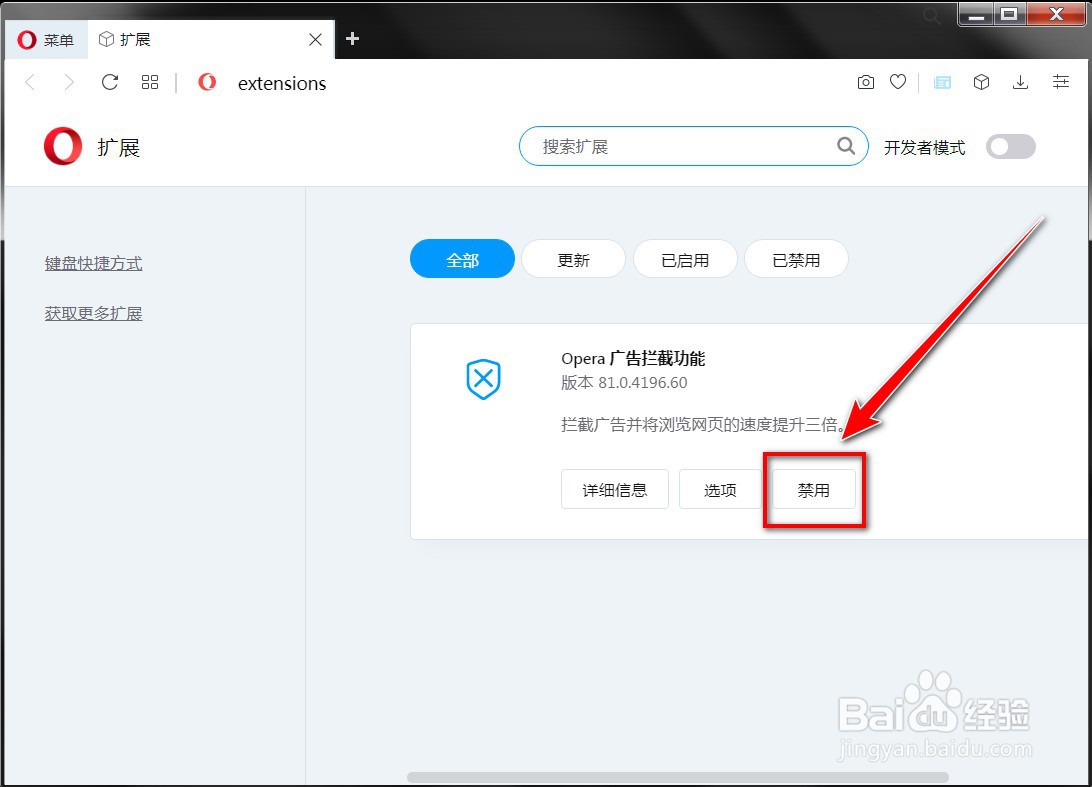Open the Speed Dial grid icon

click(x=150, y=82)
